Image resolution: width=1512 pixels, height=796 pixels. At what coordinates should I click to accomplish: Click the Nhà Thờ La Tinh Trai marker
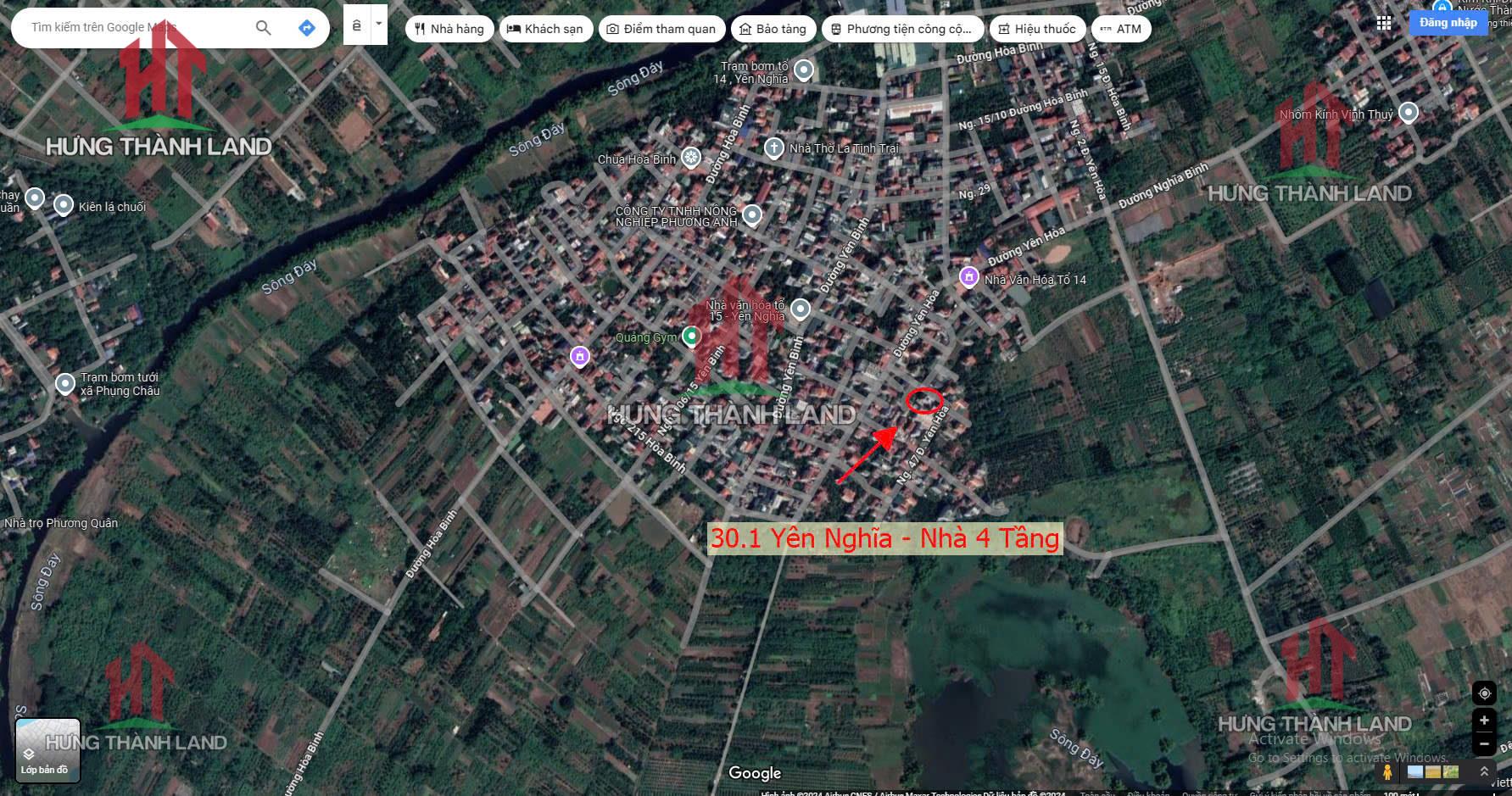click(x=773, y=148)
